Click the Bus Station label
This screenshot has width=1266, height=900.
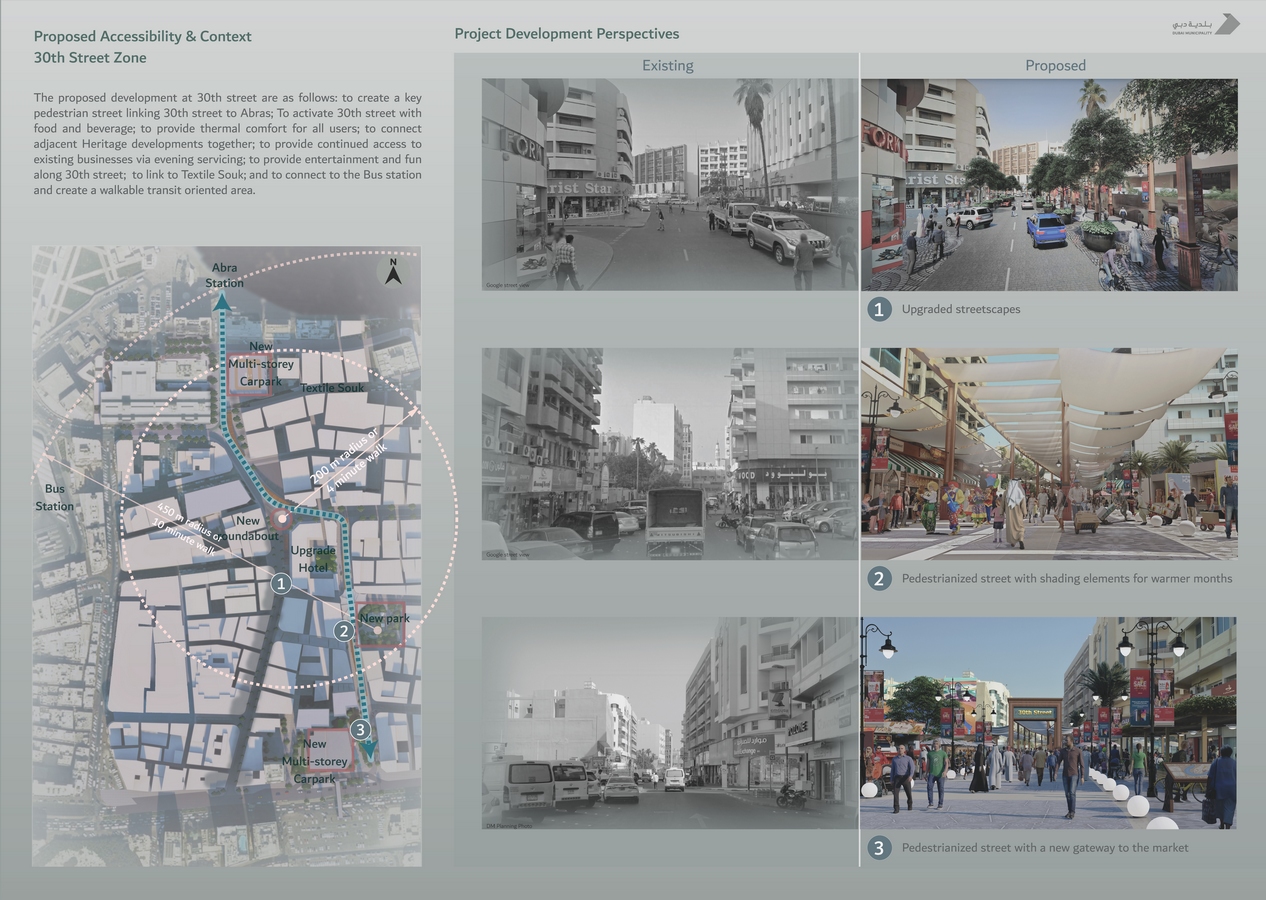pos(54,497)
